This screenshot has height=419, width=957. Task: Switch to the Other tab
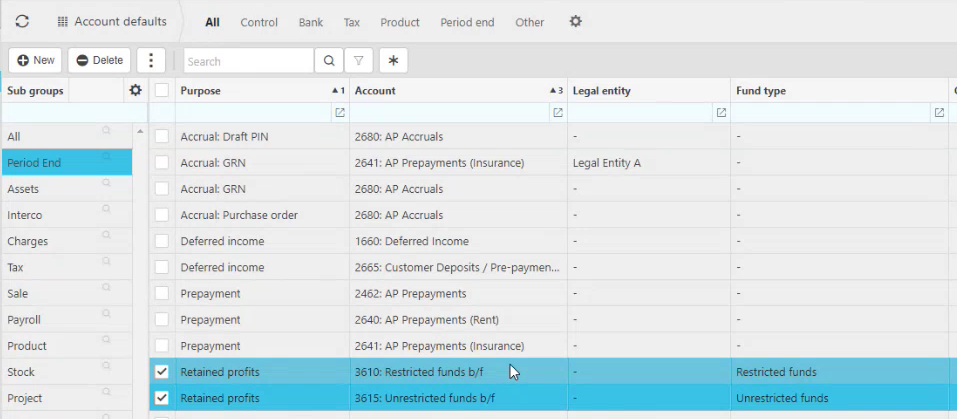coord(529,22)
